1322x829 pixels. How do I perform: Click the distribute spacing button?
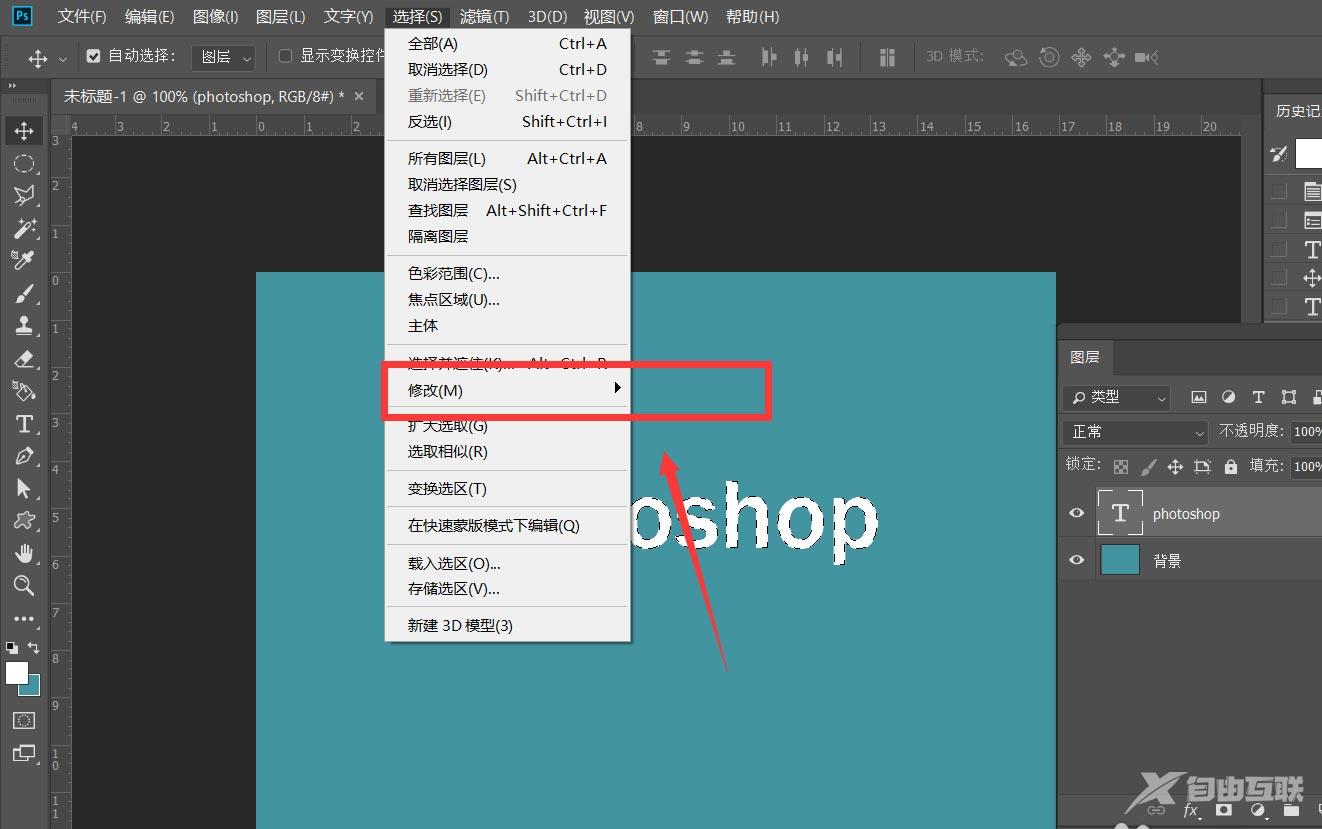point(886,57)
